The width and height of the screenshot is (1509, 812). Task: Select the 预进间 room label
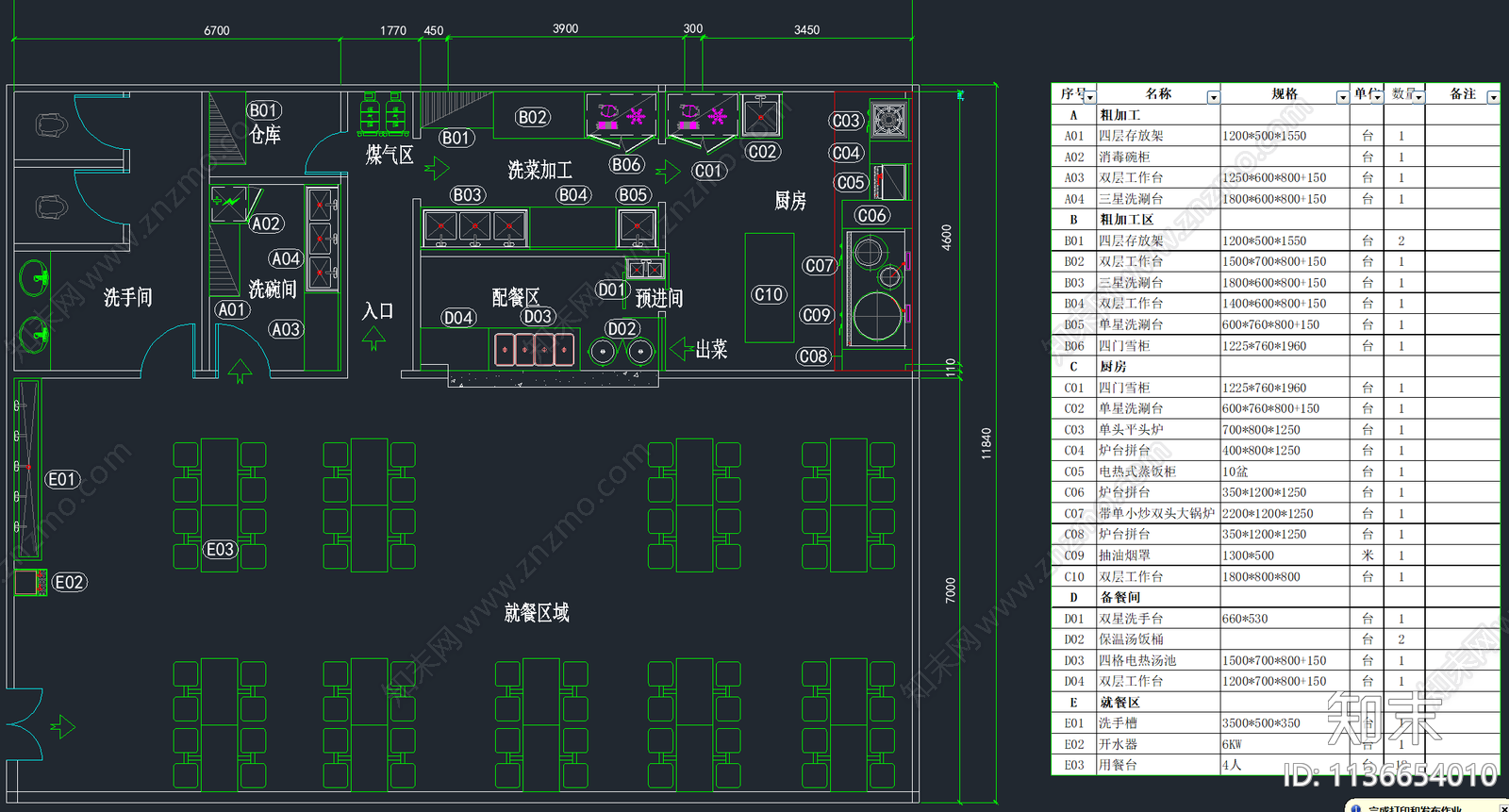click(659, 299)
